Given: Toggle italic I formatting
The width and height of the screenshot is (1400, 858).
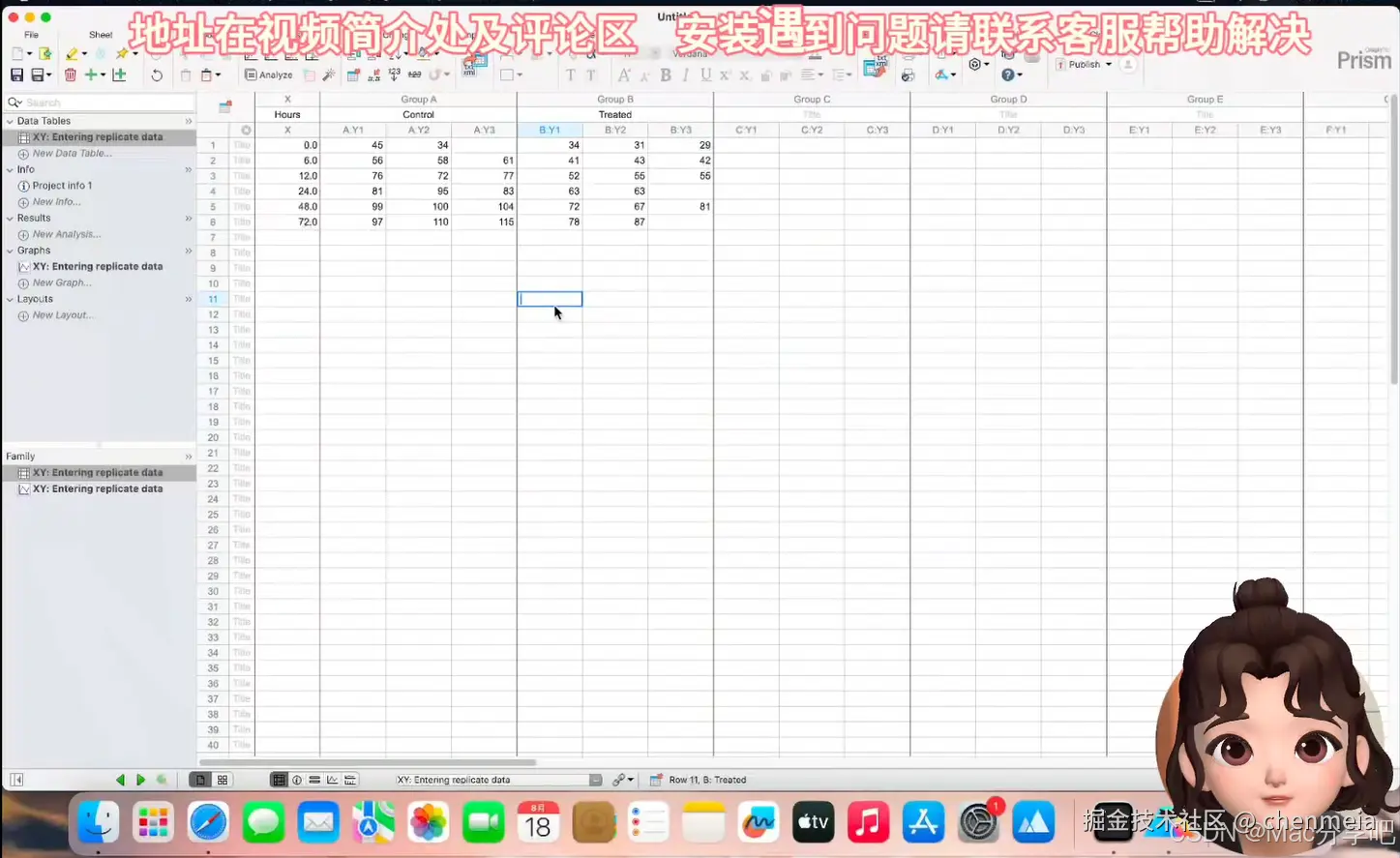Looking at the screenshot, I should (x=688, y=74).
